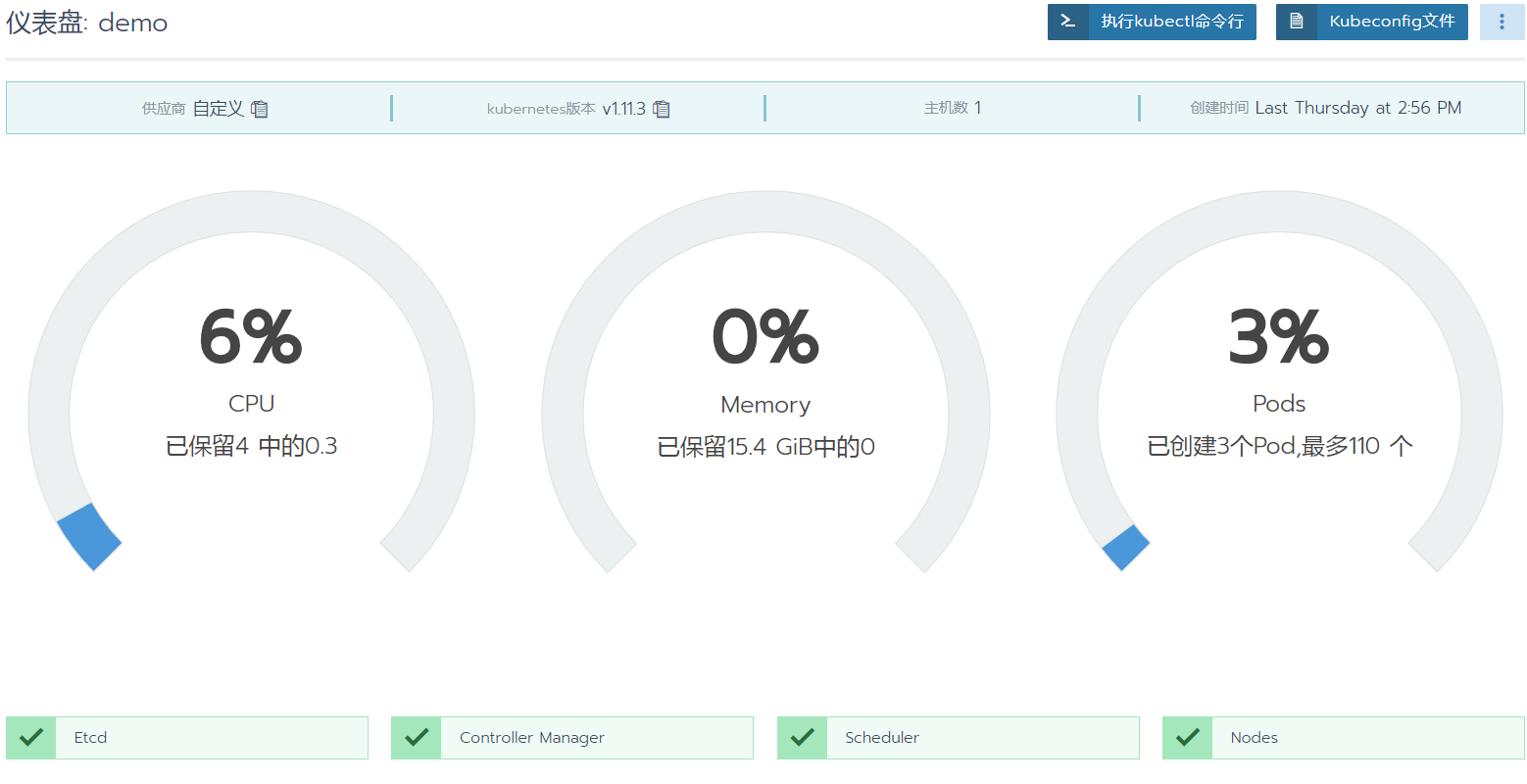Copy provider 自定义 with clipboard icon
This screenshot has height=784, width=1527.
click(x=259, y=109)
